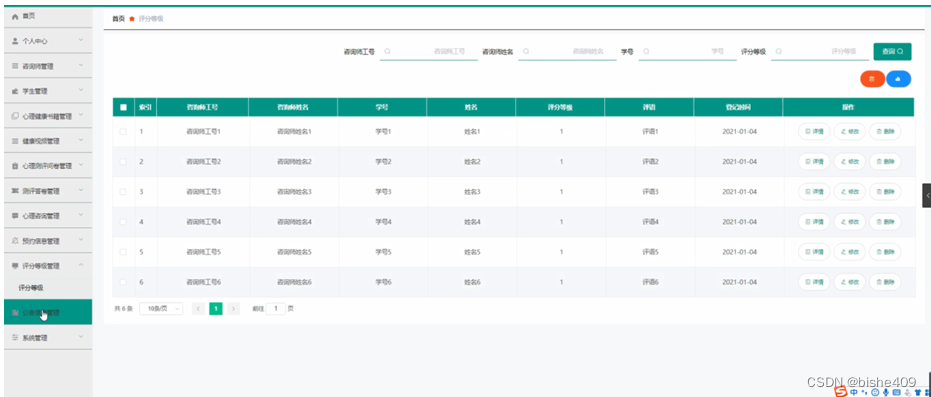931x397 pixels.
Task: Focus the 咨询师工号 search field
Action: pyautogui.click(x=429, y=52)
